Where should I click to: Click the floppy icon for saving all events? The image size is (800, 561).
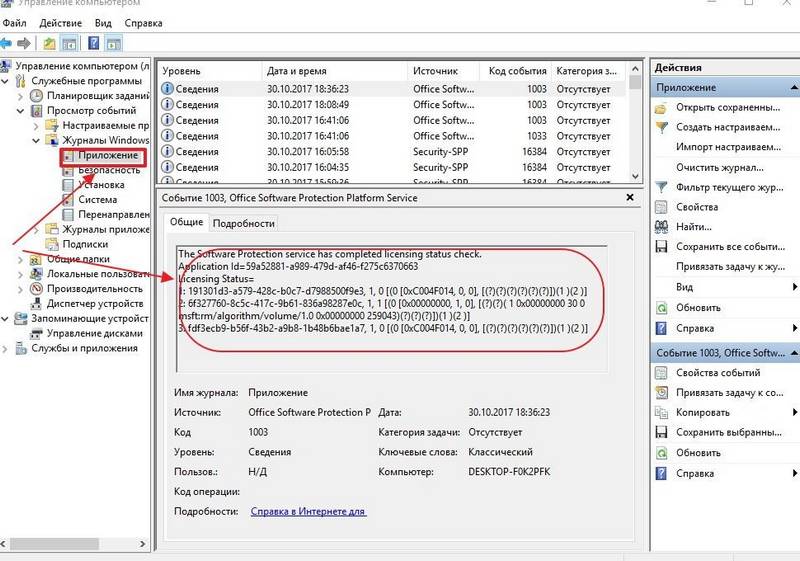pyautogui.click(x=661, y=247)
